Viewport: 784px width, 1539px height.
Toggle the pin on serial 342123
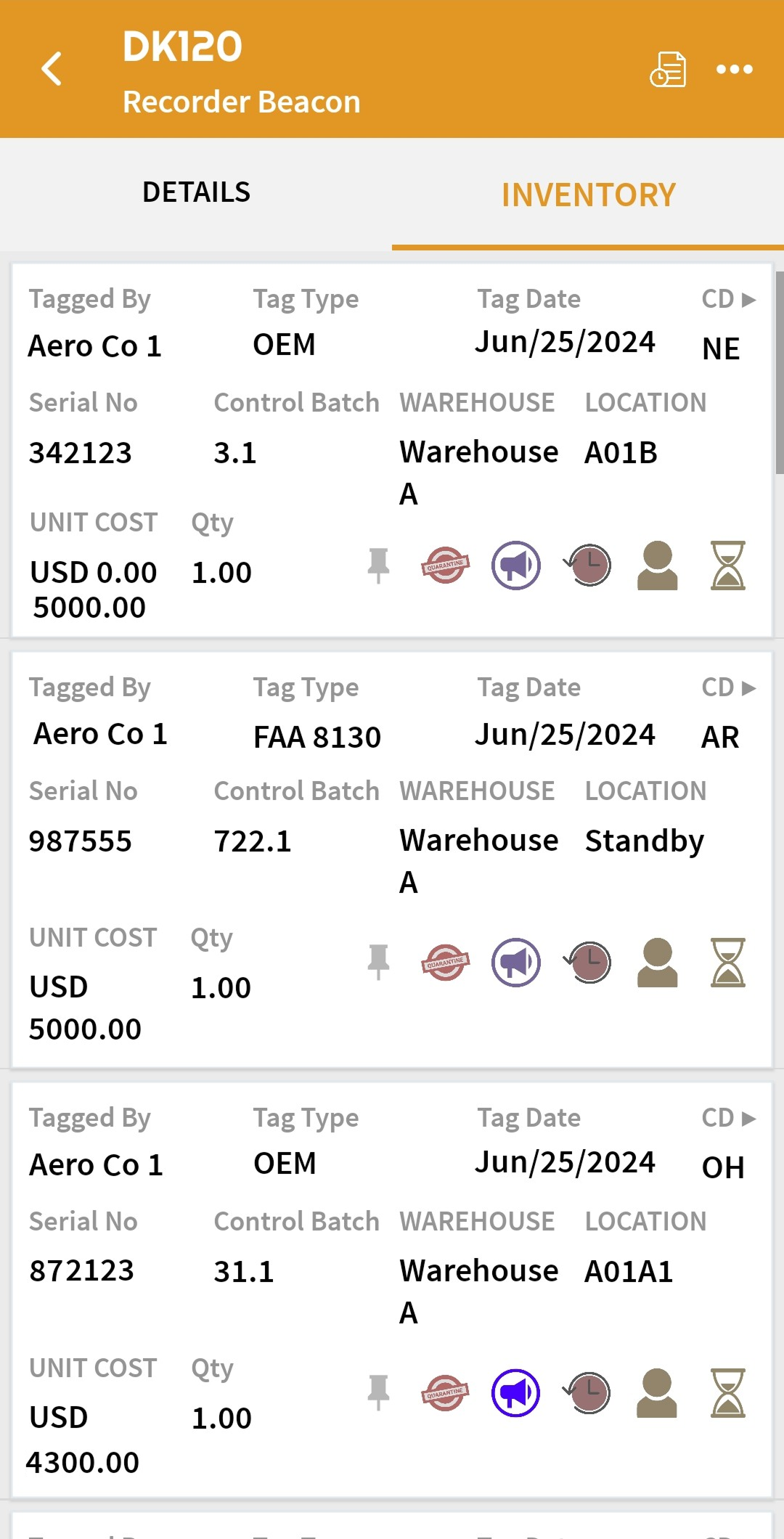tap(378, 565)
